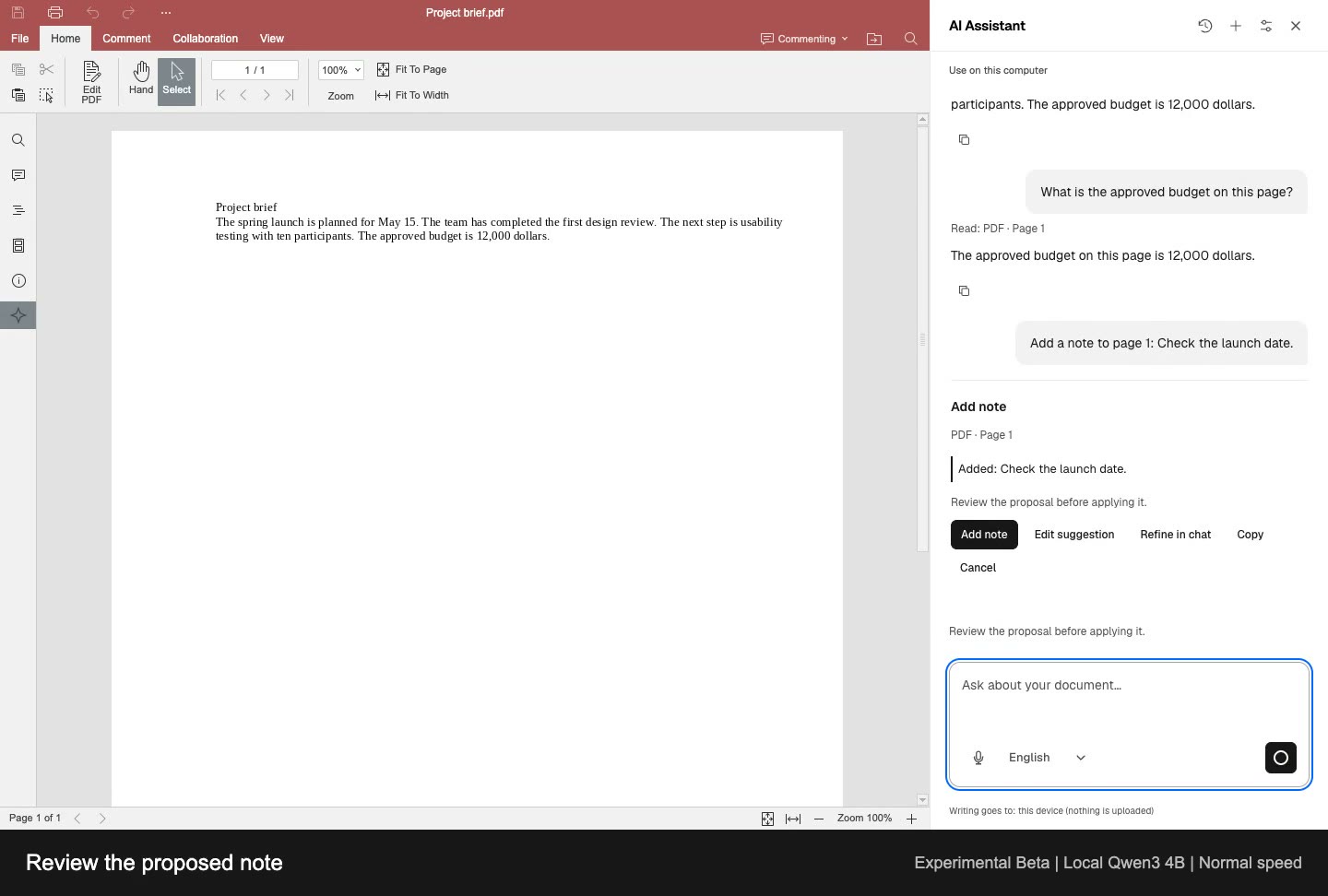Open the 100% zoom dropdown

(x=341, y=70)
